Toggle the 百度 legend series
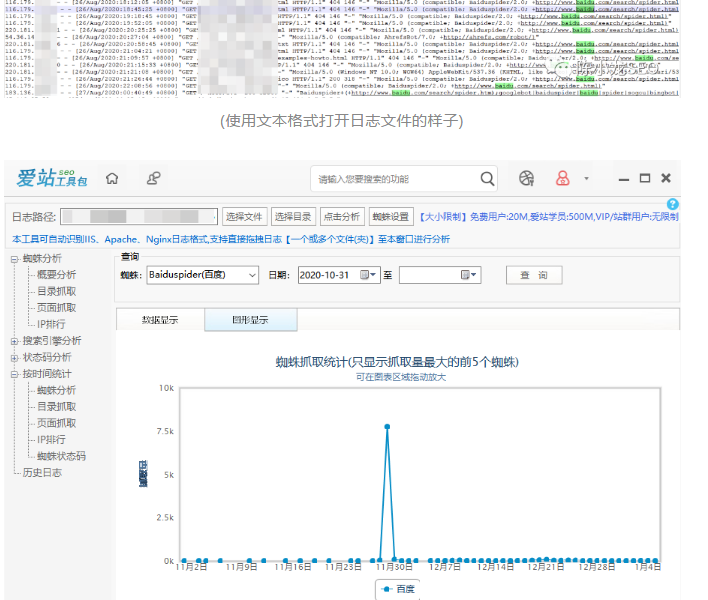The width and height of the screenshot is (708, 600). (x=398, y=589)
